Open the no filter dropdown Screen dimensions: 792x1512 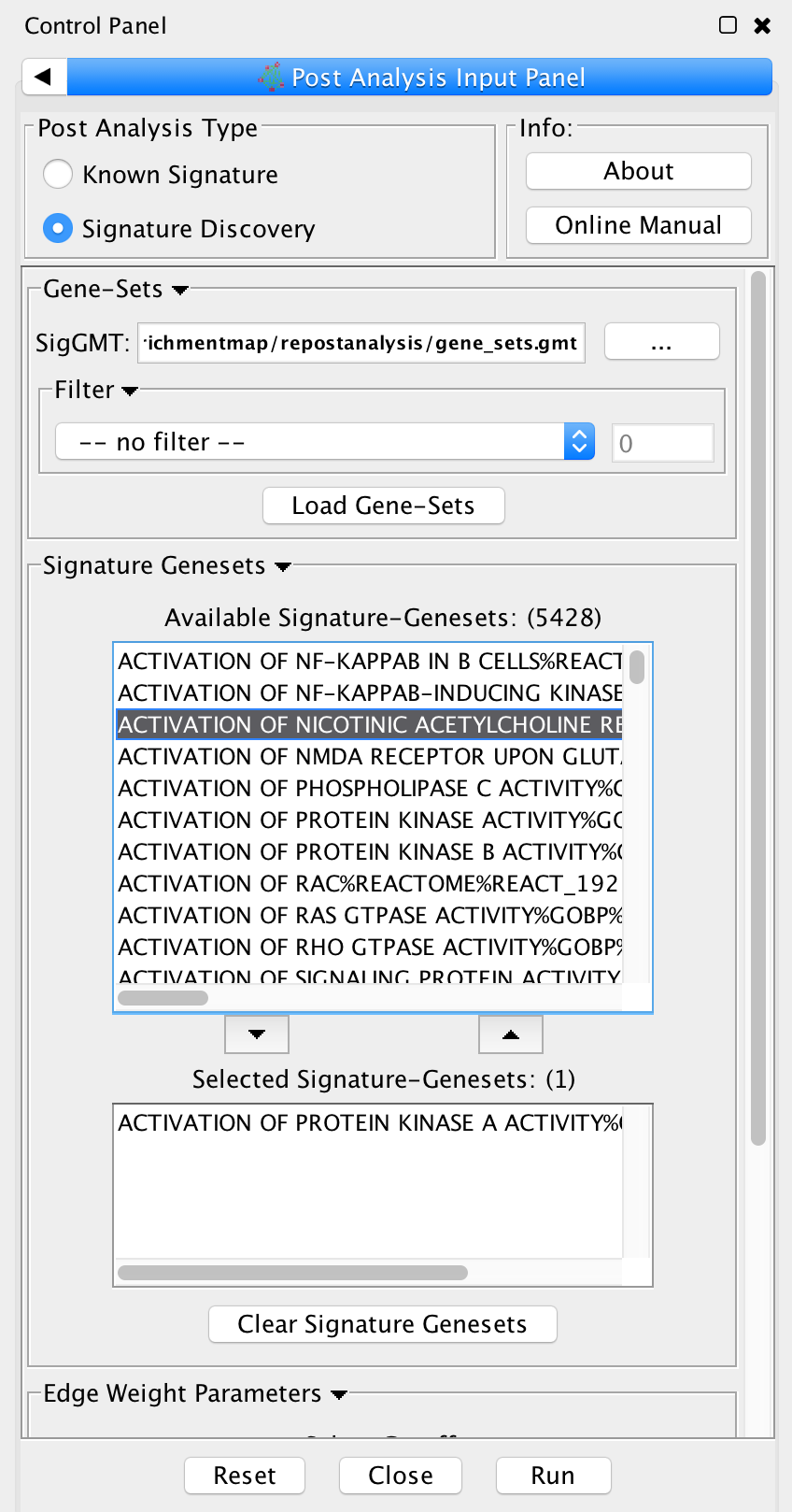(x=325, y=442)
